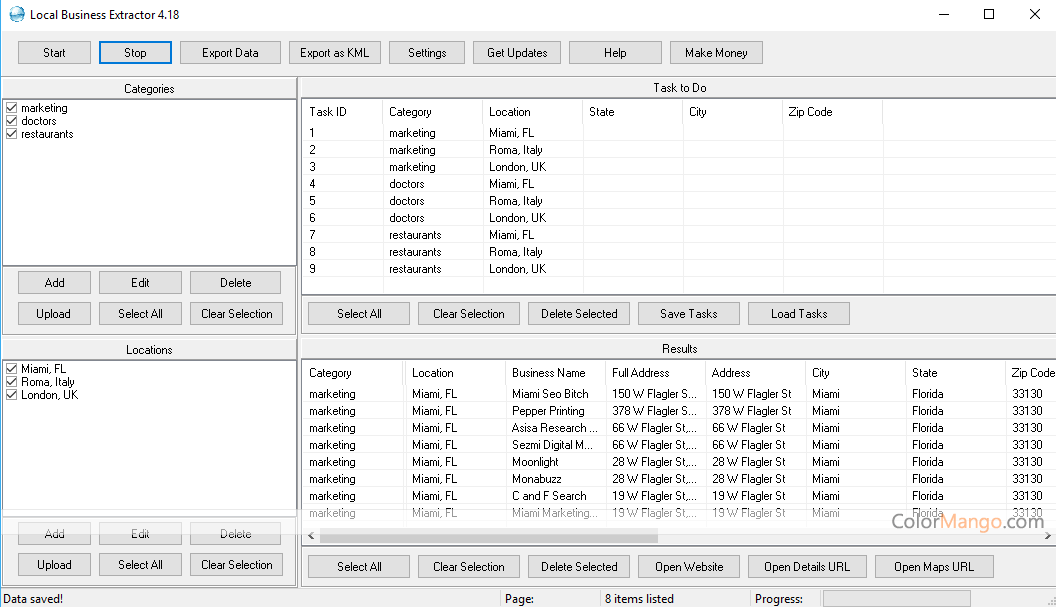Image resolution: width=1056 pixels, height=607 pixels.
Task: Click the Export as KML button
Action: pyautogui.click(x=334, y=53)
